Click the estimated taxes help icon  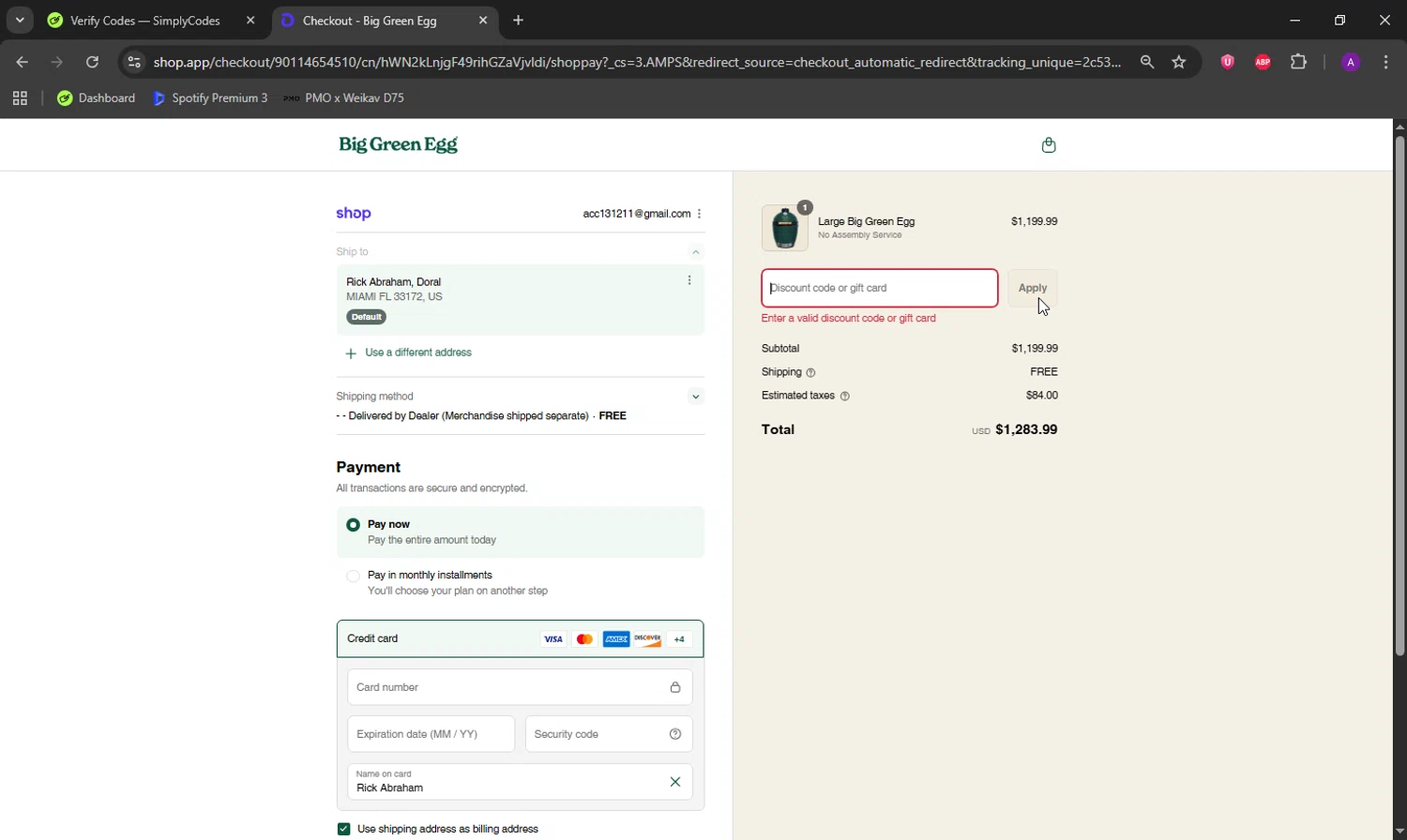pyautogui.click(x=845, y=396)
